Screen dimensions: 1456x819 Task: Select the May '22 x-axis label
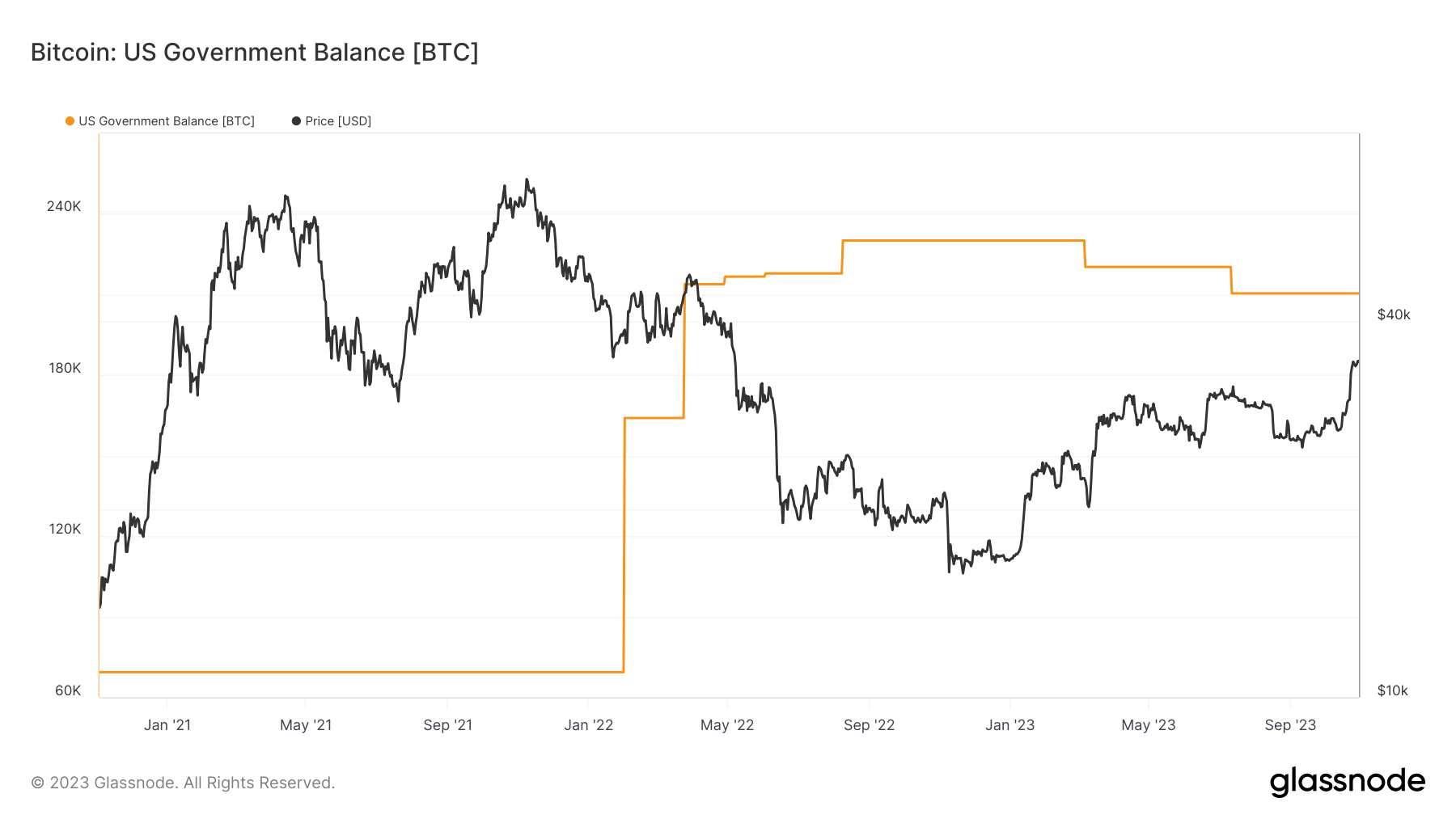[x=727, y=725]
